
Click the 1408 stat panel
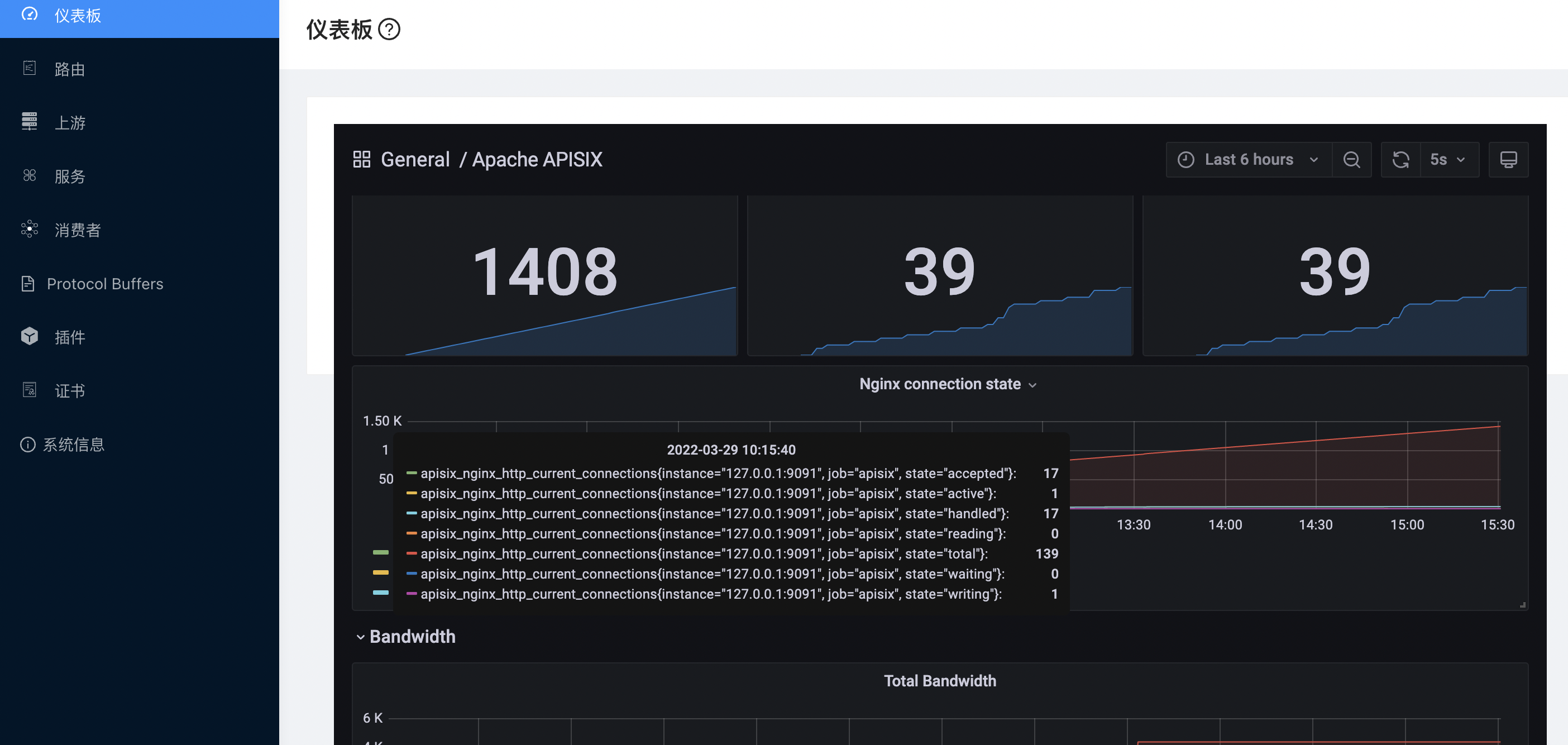(545, 275)
